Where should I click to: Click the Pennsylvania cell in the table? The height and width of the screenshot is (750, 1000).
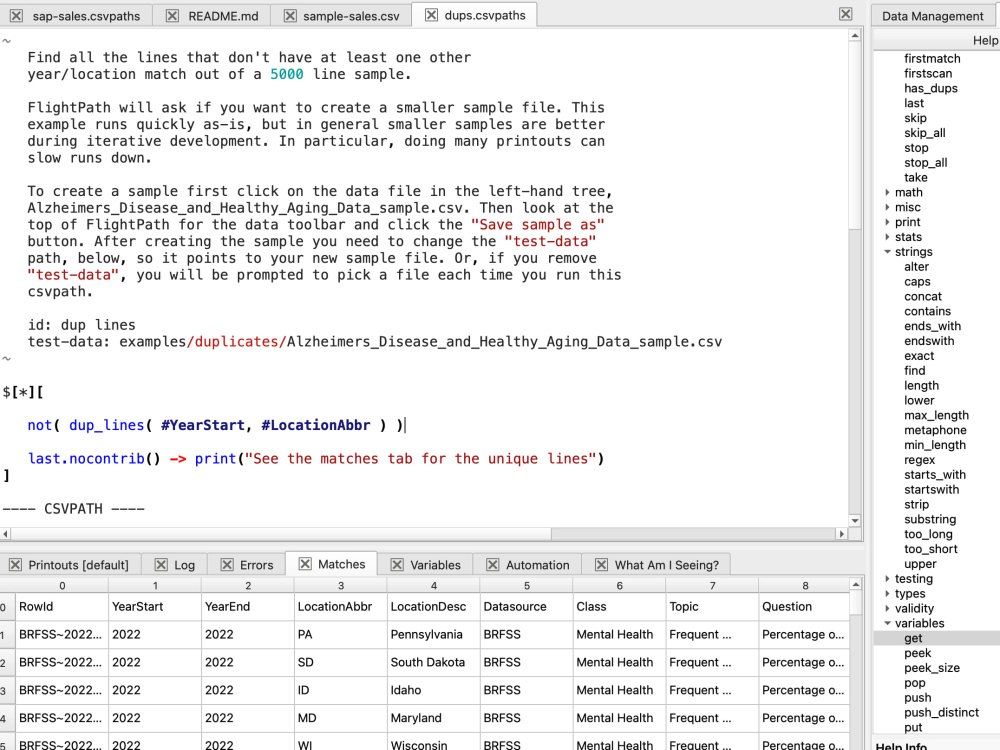pos(434,635)
